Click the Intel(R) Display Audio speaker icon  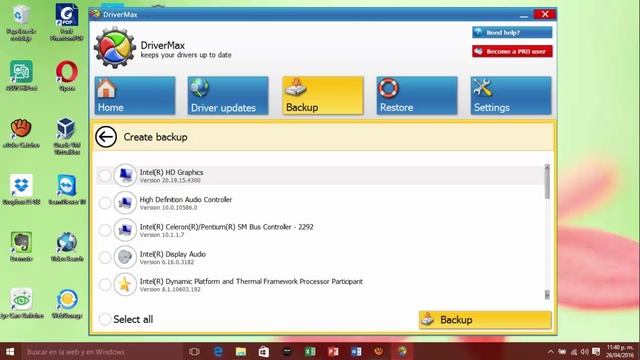[x=125, y=258]
